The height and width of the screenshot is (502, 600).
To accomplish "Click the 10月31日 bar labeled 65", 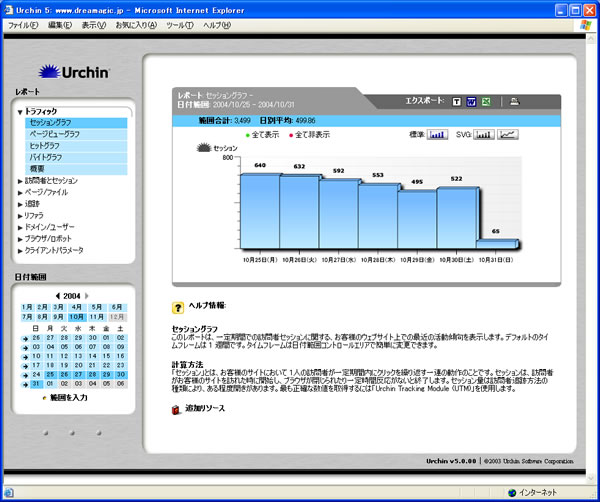I will [x=496, y=244].
